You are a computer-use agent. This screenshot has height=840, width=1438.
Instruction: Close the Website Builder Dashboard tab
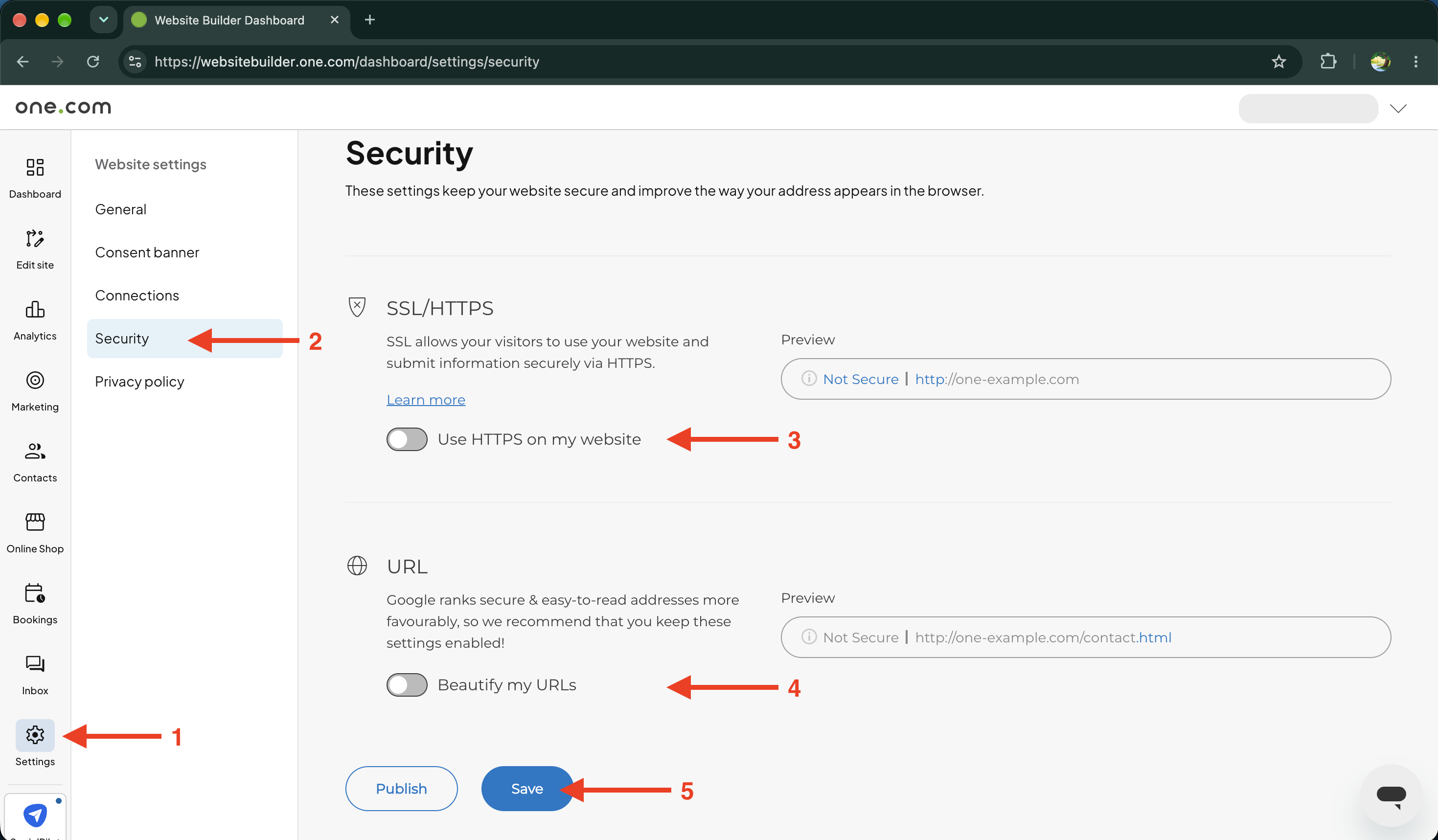tap(335, 20)
